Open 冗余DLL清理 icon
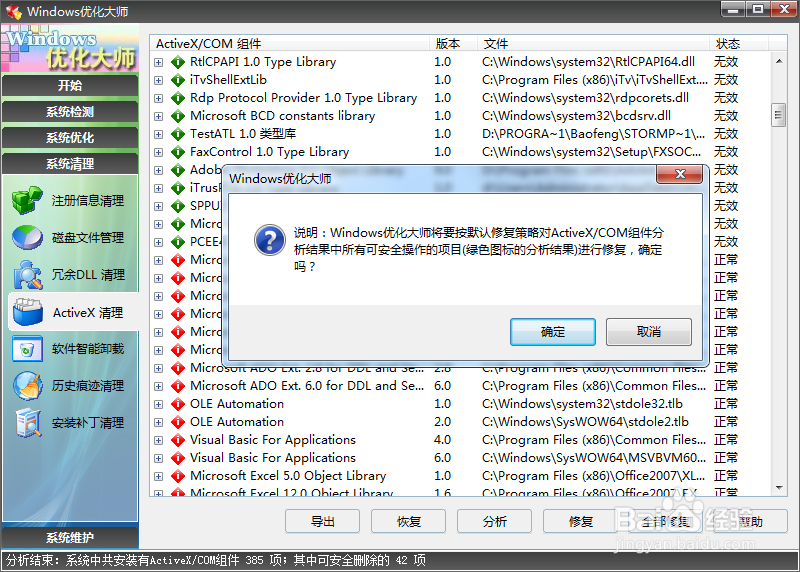Screen dimensions: 800x572 [x=27, y=275]
